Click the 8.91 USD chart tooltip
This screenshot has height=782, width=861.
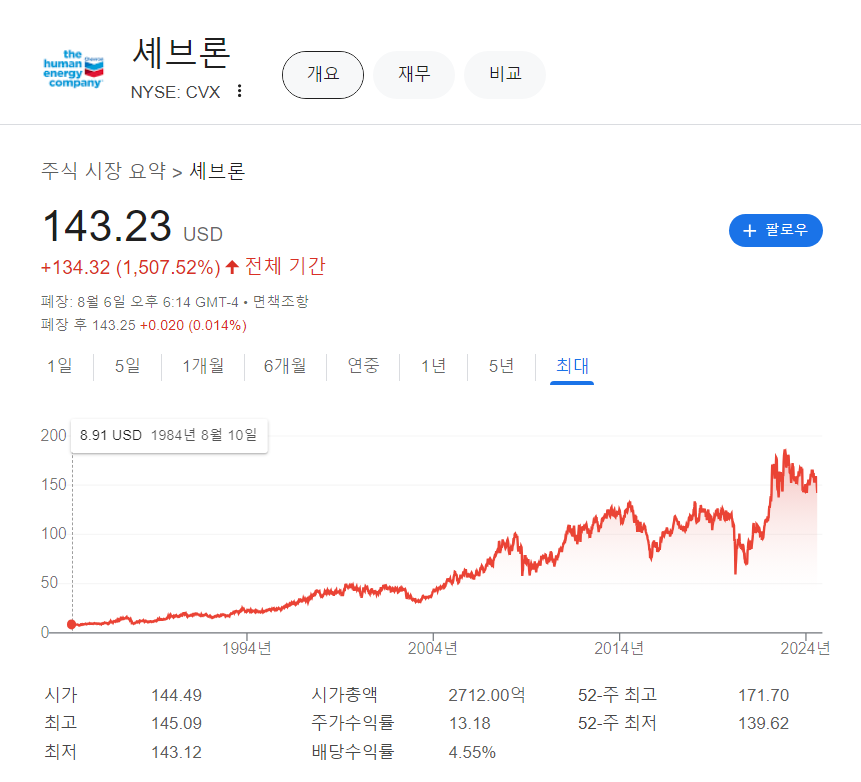tap(169, 435)
